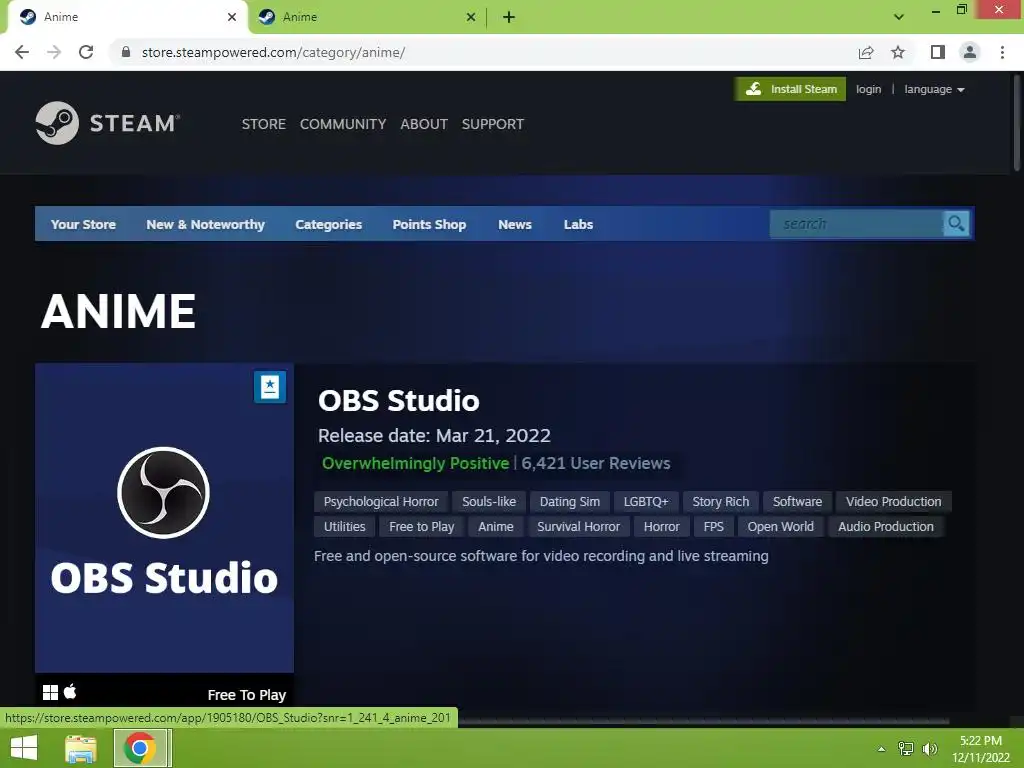Go back with browser back arrow
The width and height of the screenshot is (1024, 768).
[22, 52]
